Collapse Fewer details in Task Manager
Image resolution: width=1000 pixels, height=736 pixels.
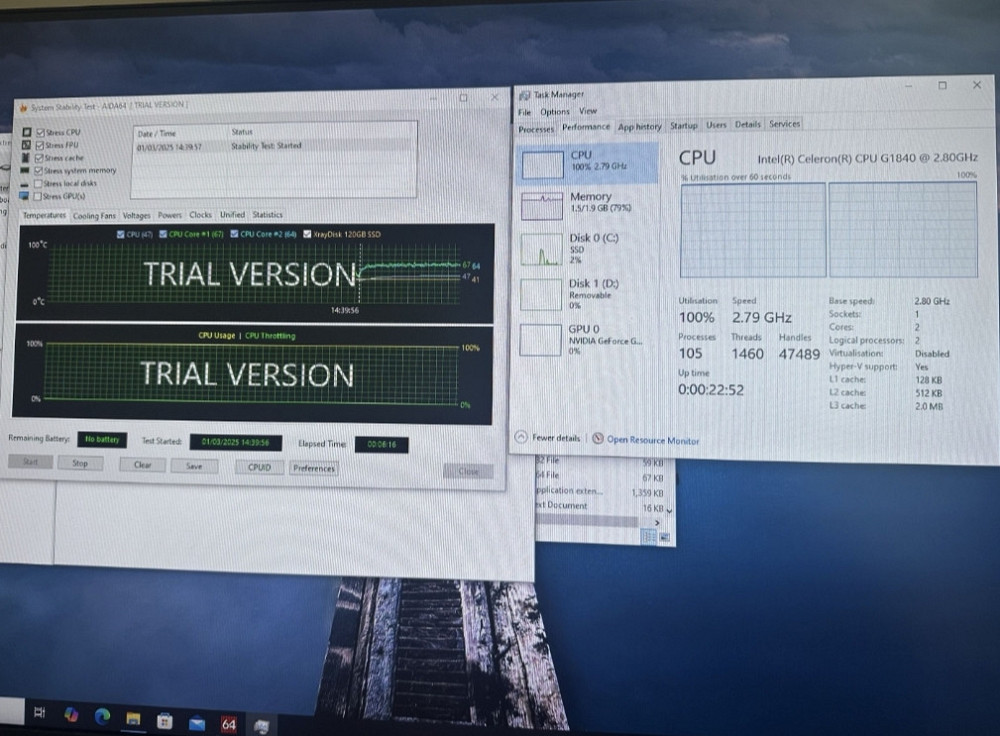tap(551, 437)
